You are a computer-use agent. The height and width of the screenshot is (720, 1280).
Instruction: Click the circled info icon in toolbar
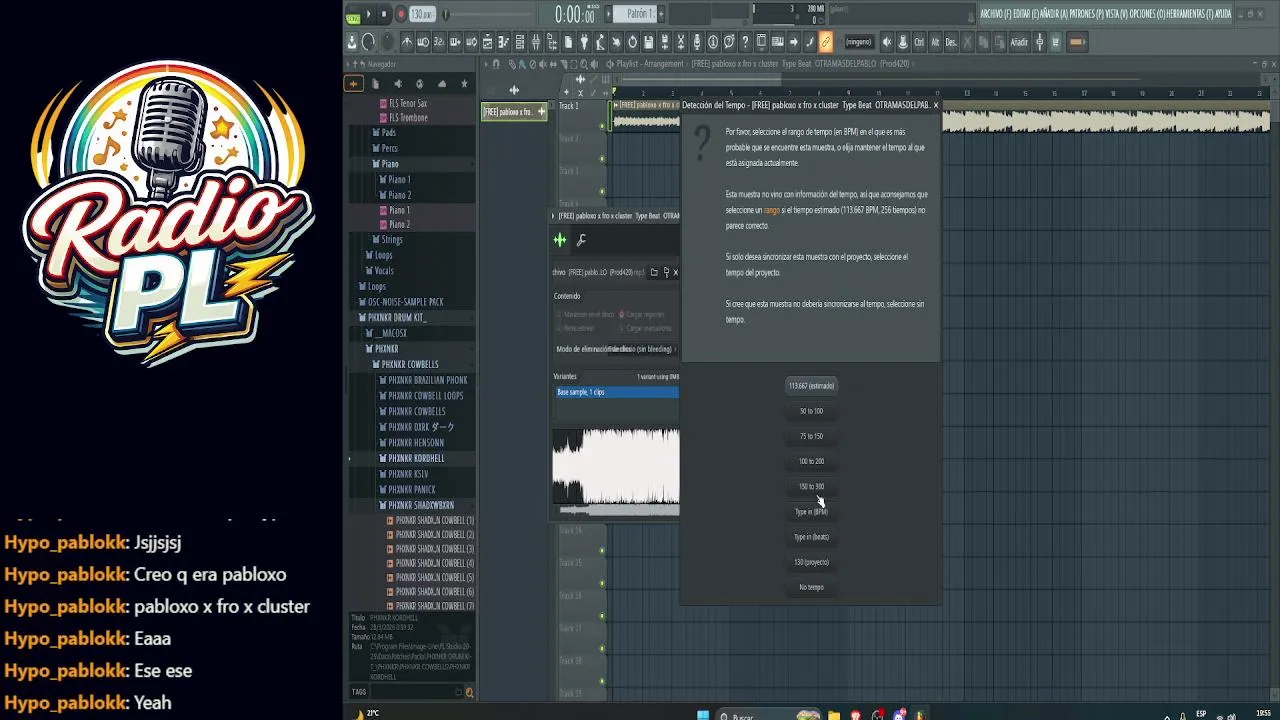[x=713, y=42]
